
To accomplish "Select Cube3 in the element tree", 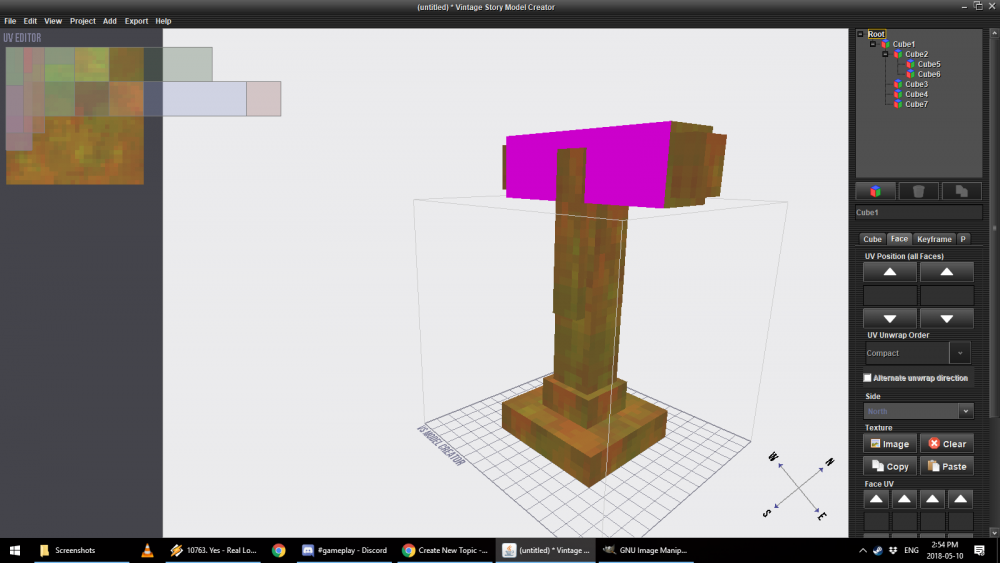I will 916,84.
